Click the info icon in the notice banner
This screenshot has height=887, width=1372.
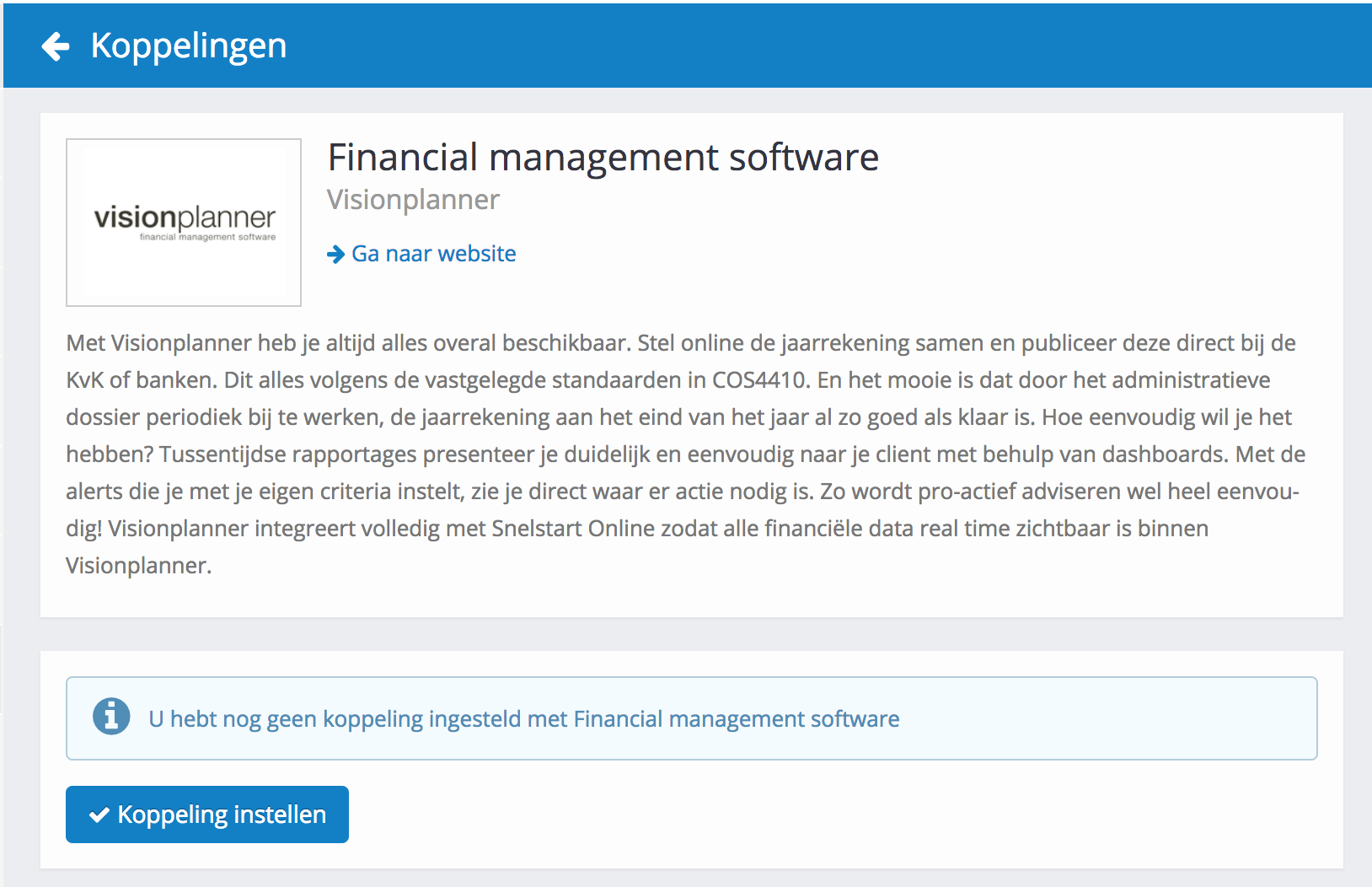click(x=111, y=718)
